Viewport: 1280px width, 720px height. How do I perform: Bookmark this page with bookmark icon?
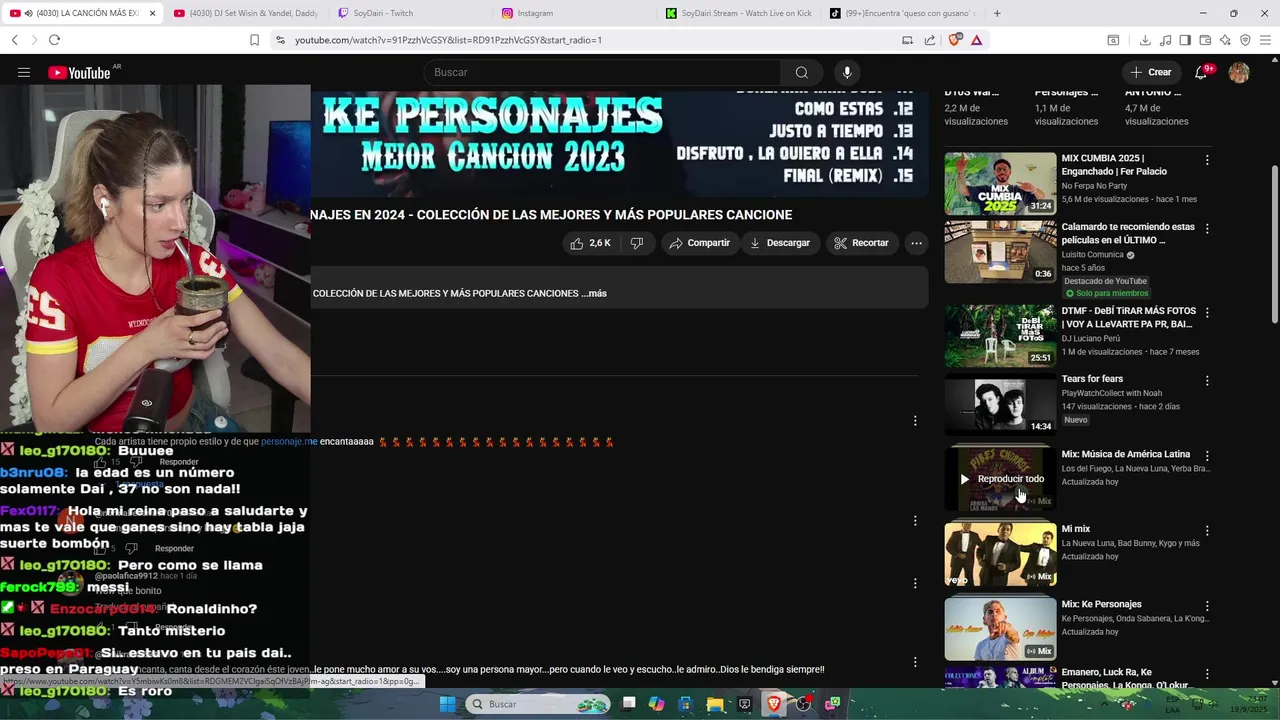click(x=254, y=40)
